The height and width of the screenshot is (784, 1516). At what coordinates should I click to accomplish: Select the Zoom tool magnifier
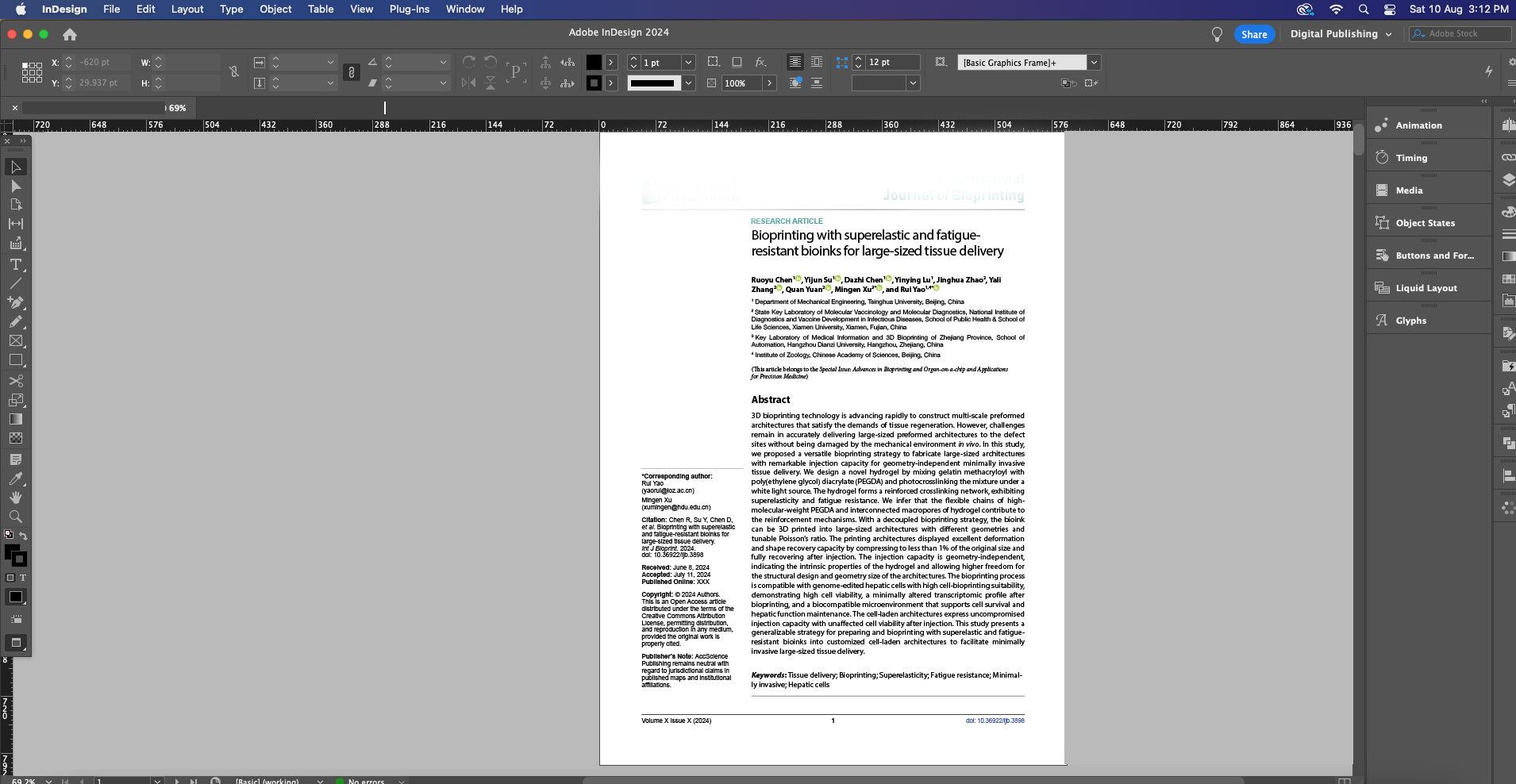(15, 517)
